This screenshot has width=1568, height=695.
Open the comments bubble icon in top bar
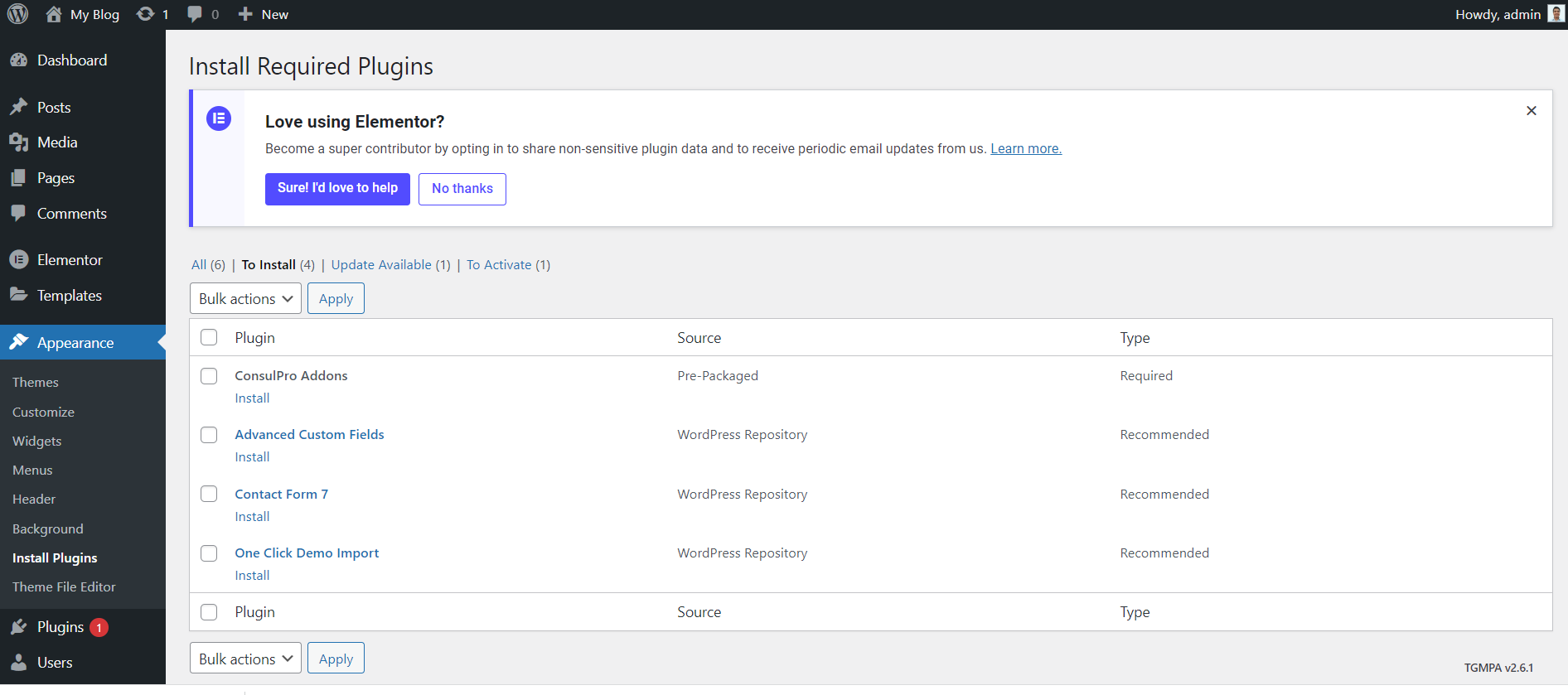click(195, 14)
